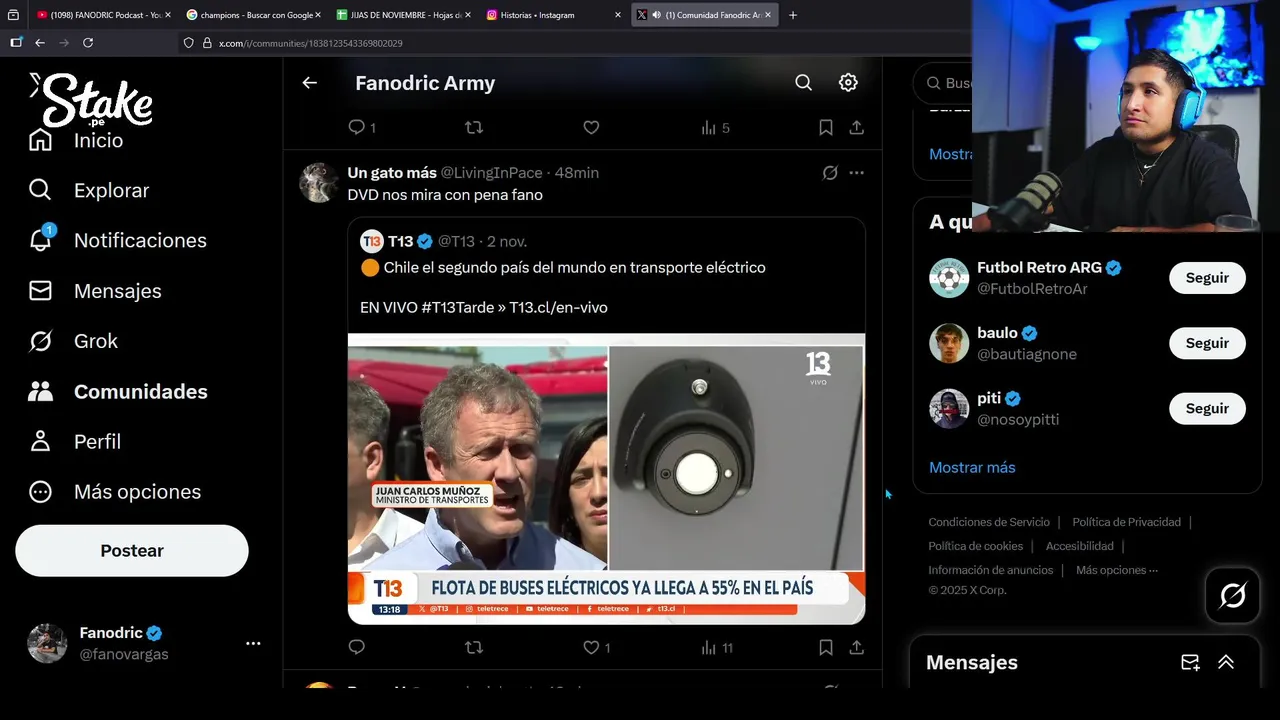Share the DVD nos mira post
This screenshot has width=1280, height=720.
pos(856,647)
